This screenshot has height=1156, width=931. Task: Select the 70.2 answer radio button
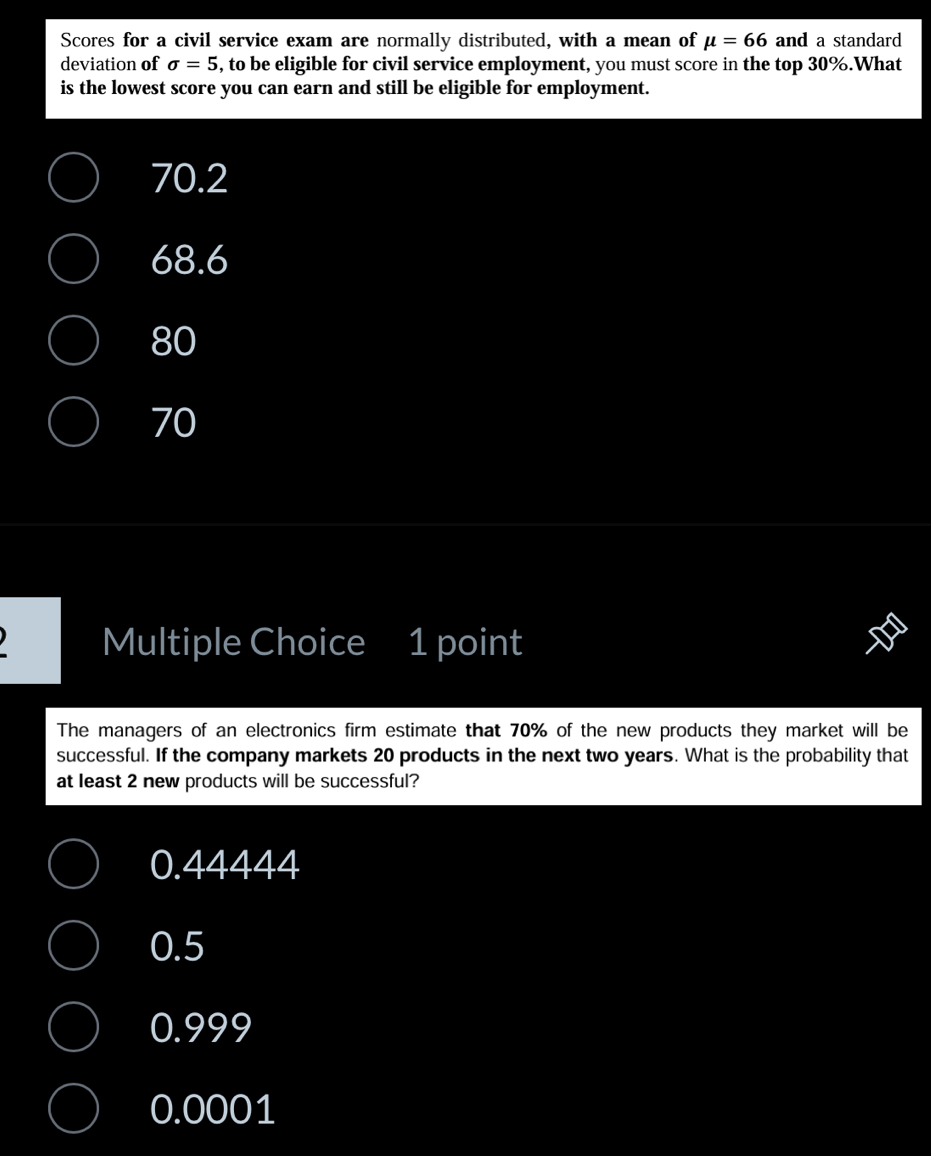click(x=73, y=178)
